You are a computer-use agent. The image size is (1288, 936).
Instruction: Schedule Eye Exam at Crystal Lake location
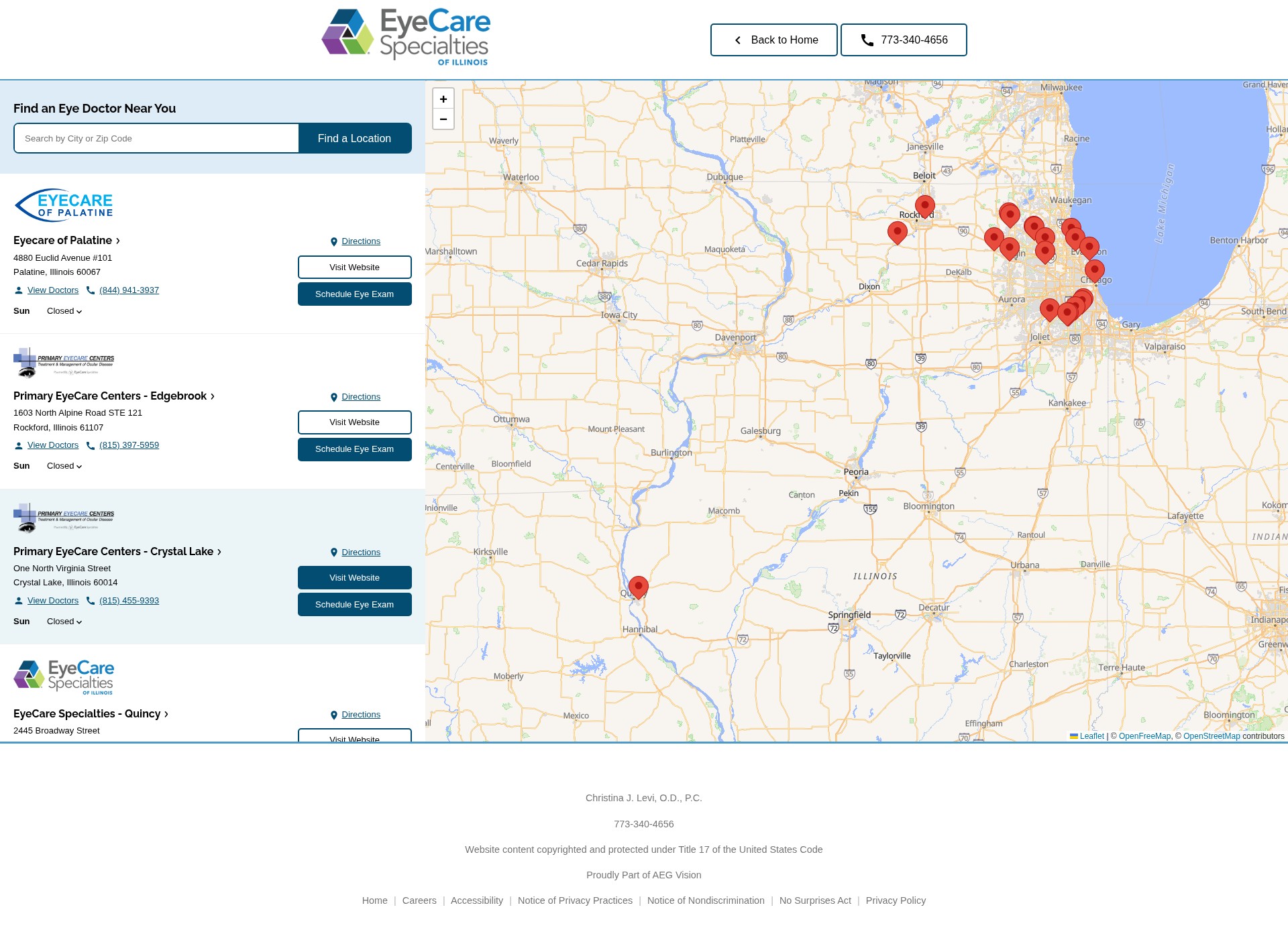355,604
